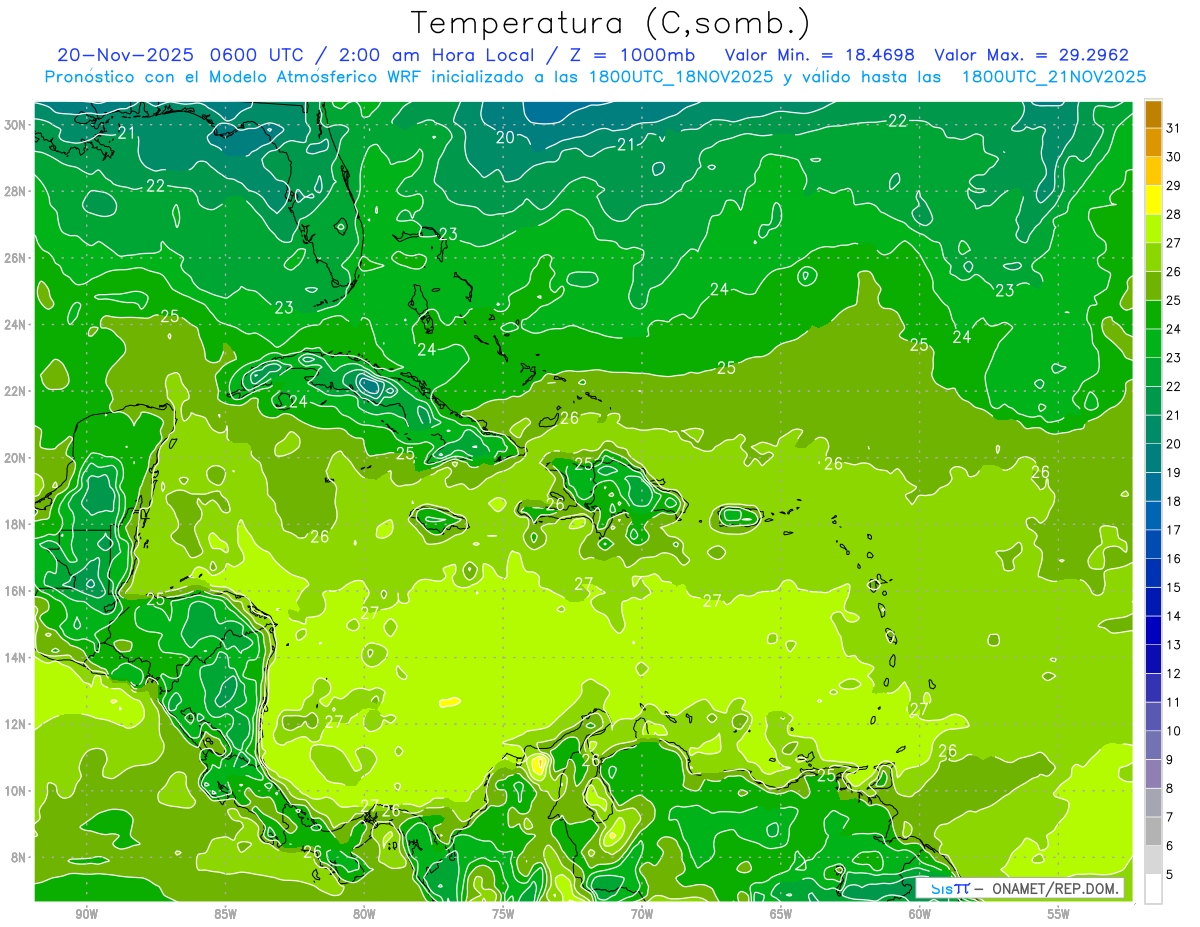Click the white swatch below label 5
The height and width of the screenshot is (927, 1200).
[1153, 889]
